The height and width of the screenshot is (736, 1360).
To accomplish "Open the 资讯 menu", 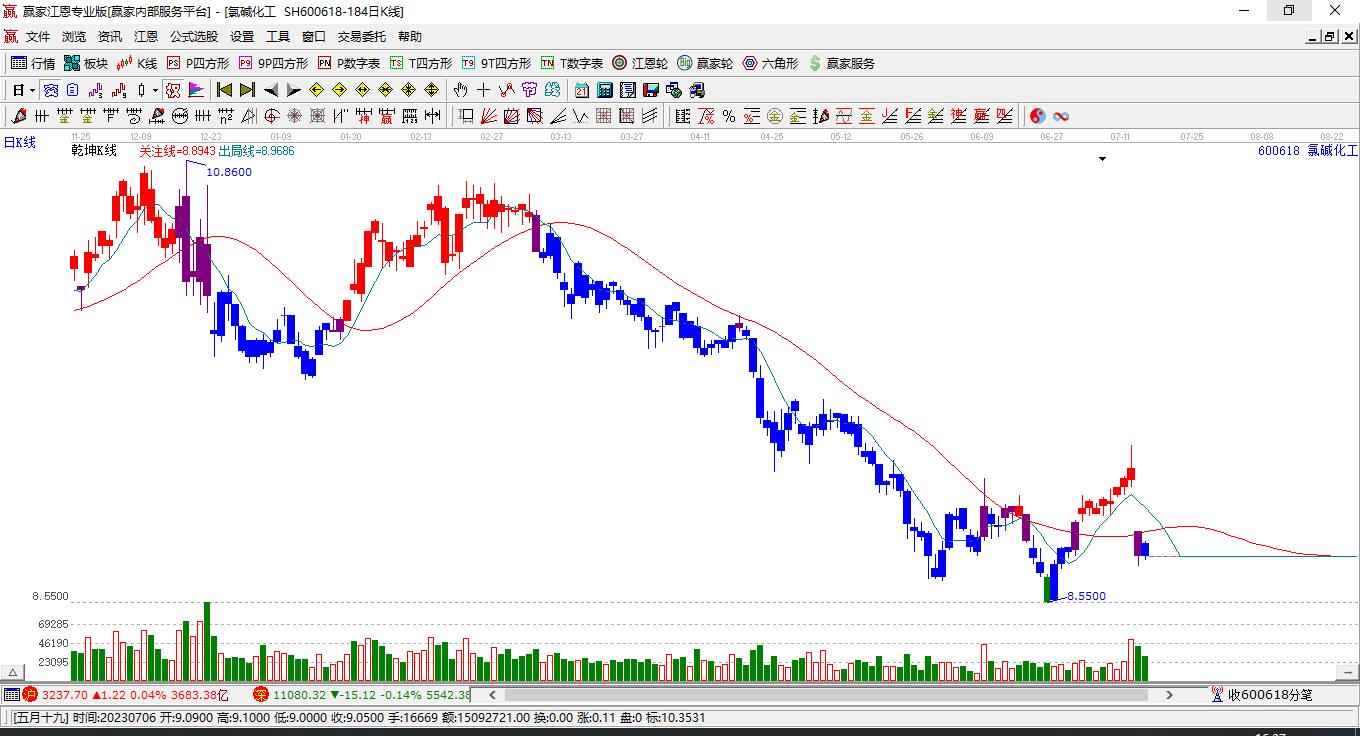I will [110, 37].
